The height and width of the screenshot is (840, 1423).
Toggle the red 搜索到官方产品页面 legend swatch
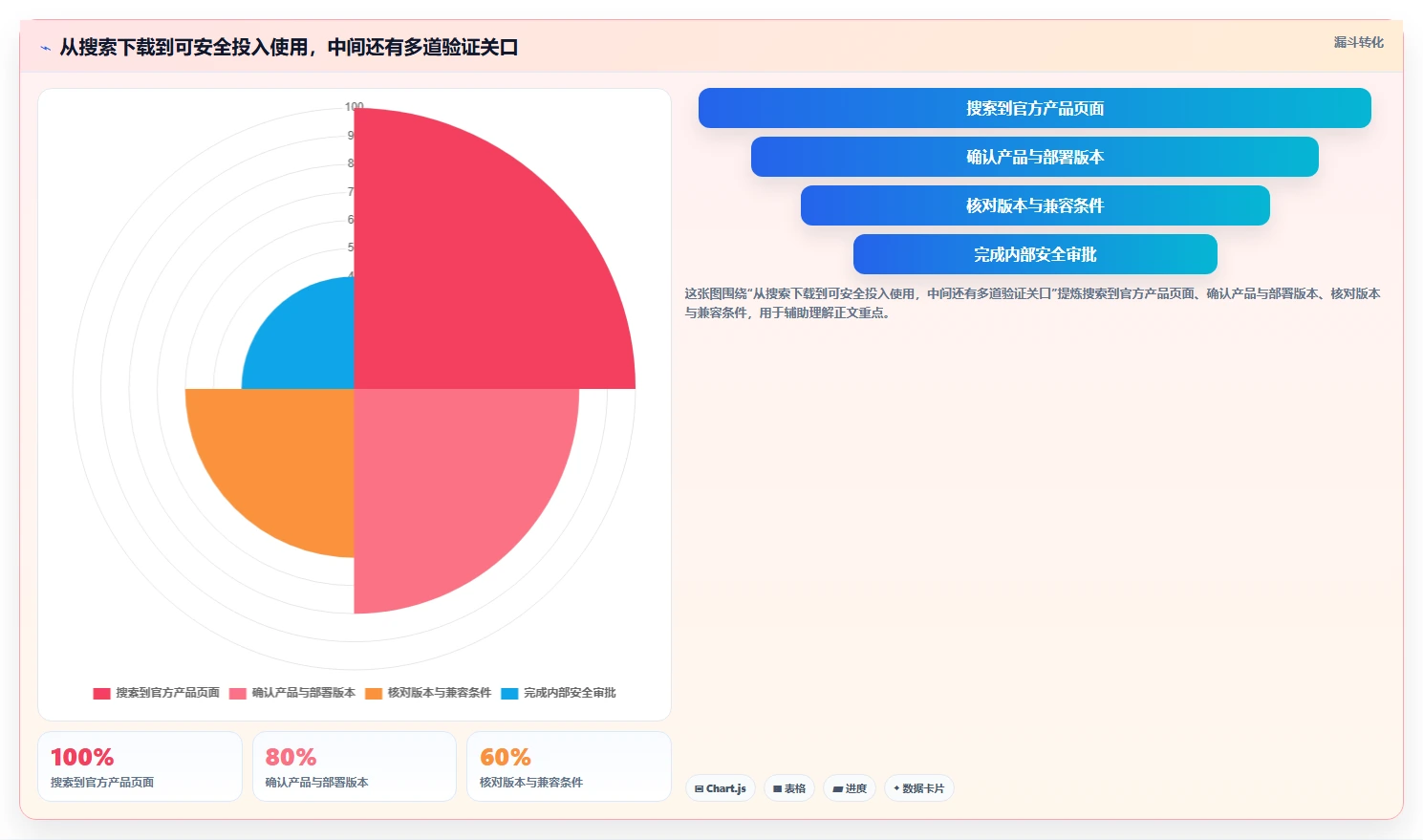101,693
